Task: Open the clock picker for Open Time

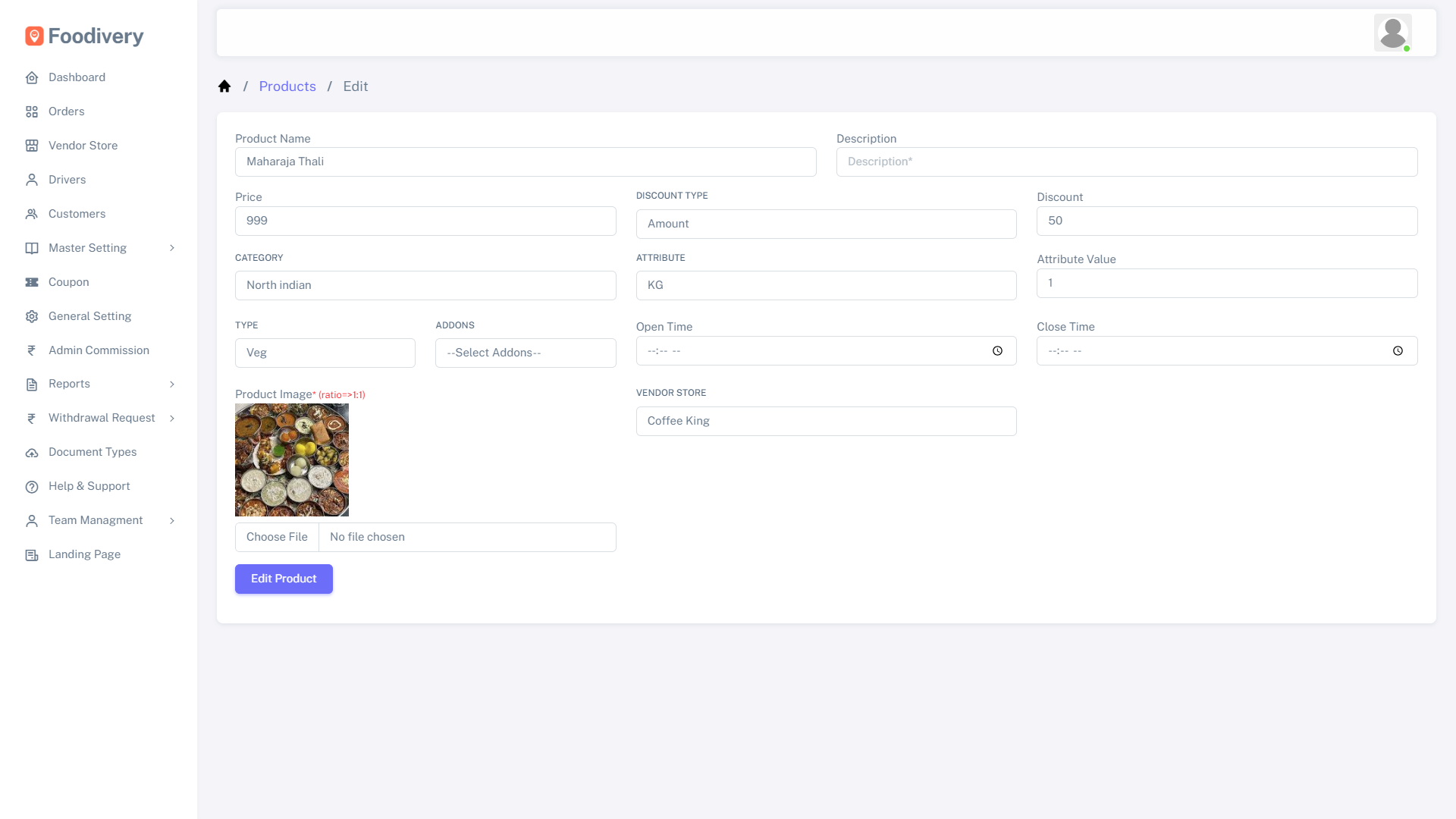Action: tap(996, 350)
